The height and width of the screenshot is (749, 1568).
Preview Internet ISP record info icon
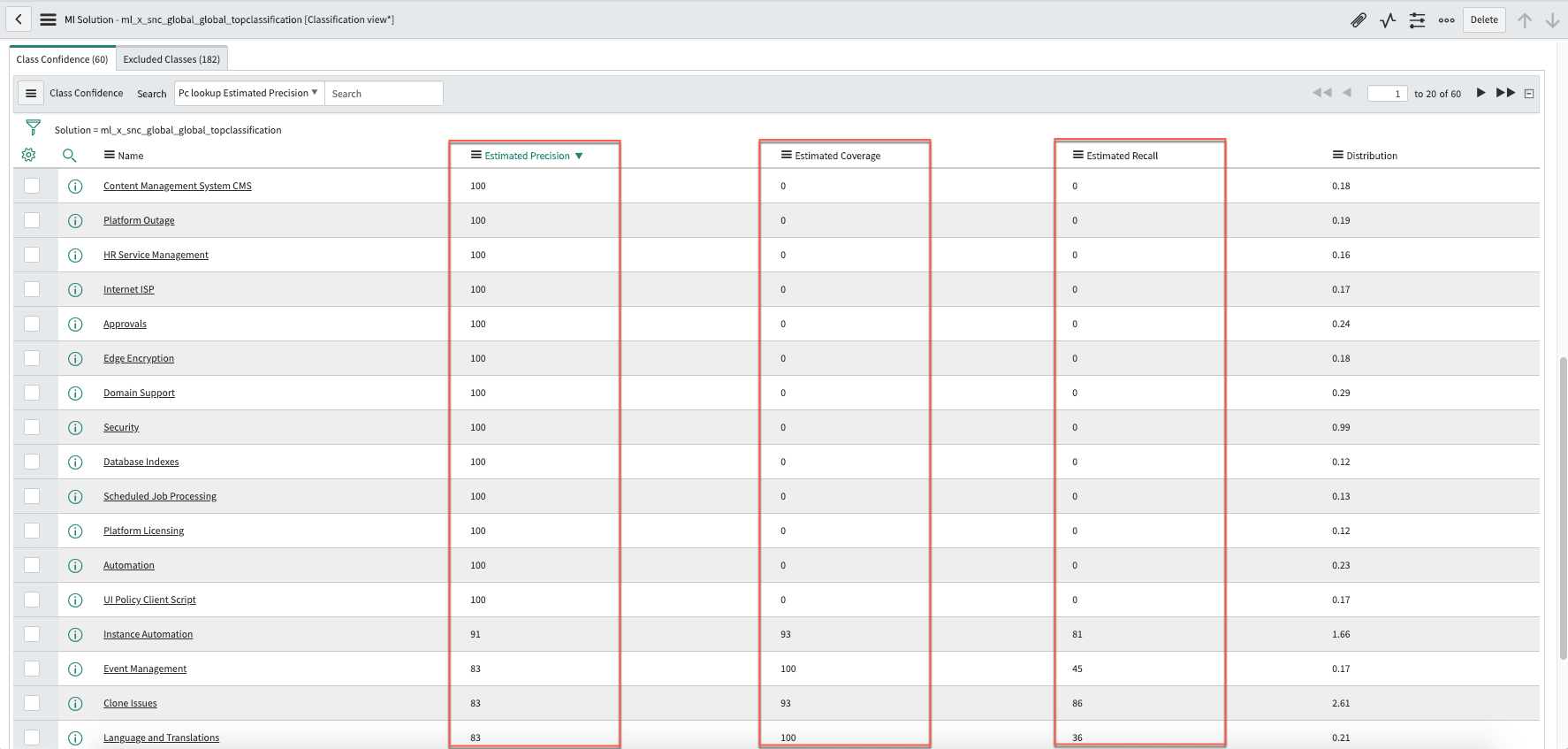[75, 289]
